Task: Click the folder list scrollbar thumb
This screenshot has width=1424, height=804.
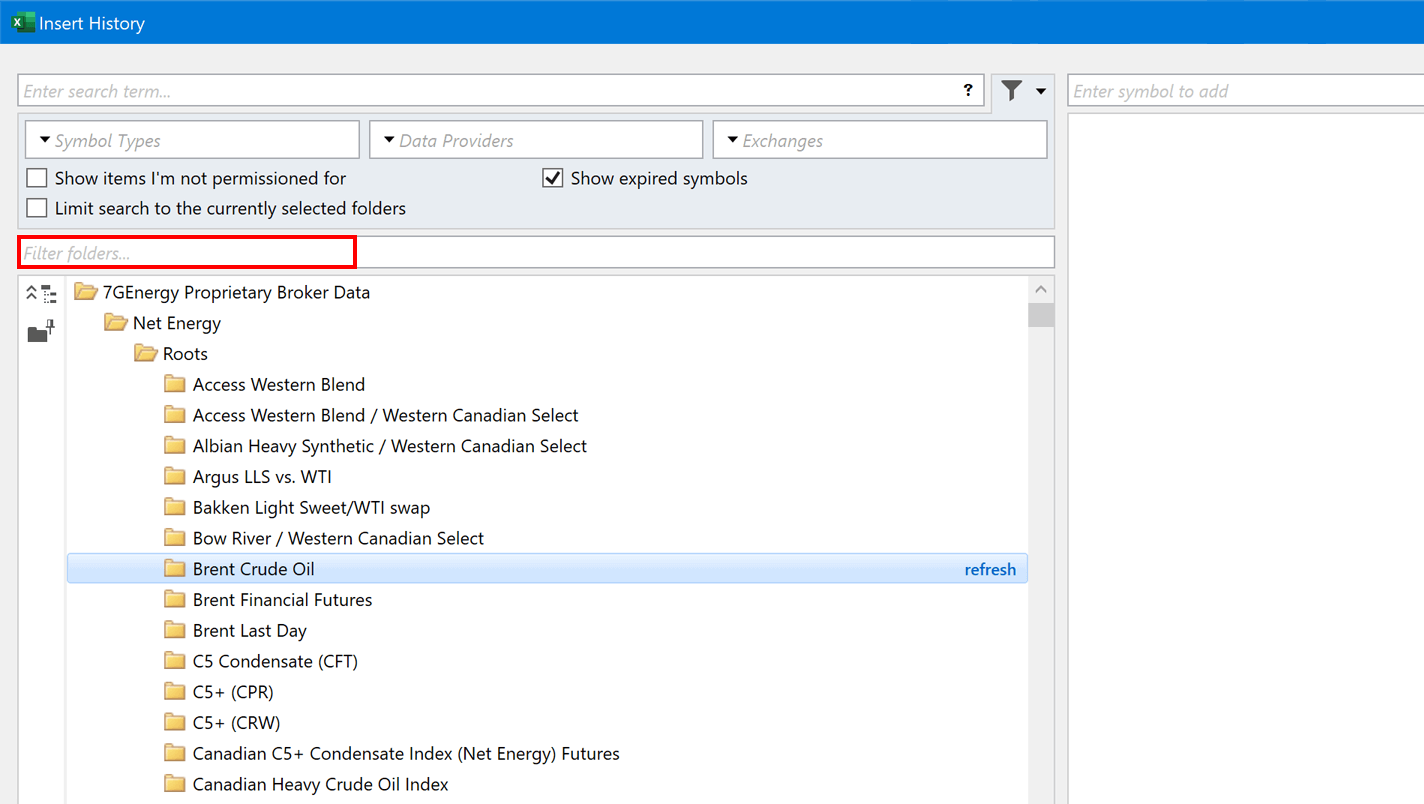Action: tap(1041, 315)
